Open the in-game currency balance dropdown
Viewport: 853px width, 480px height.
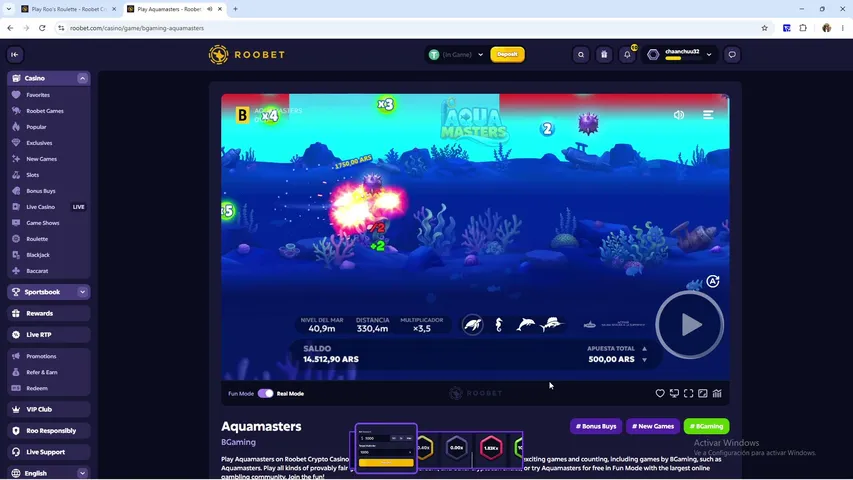[456, 54]
